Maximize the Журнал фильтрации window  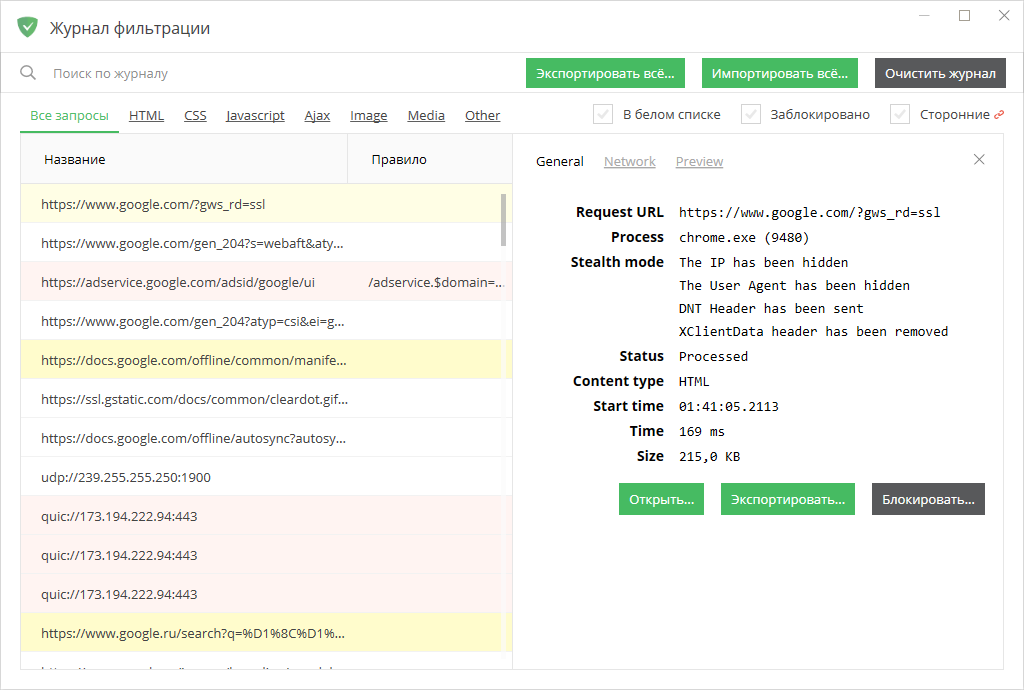[x=965, y=16]
